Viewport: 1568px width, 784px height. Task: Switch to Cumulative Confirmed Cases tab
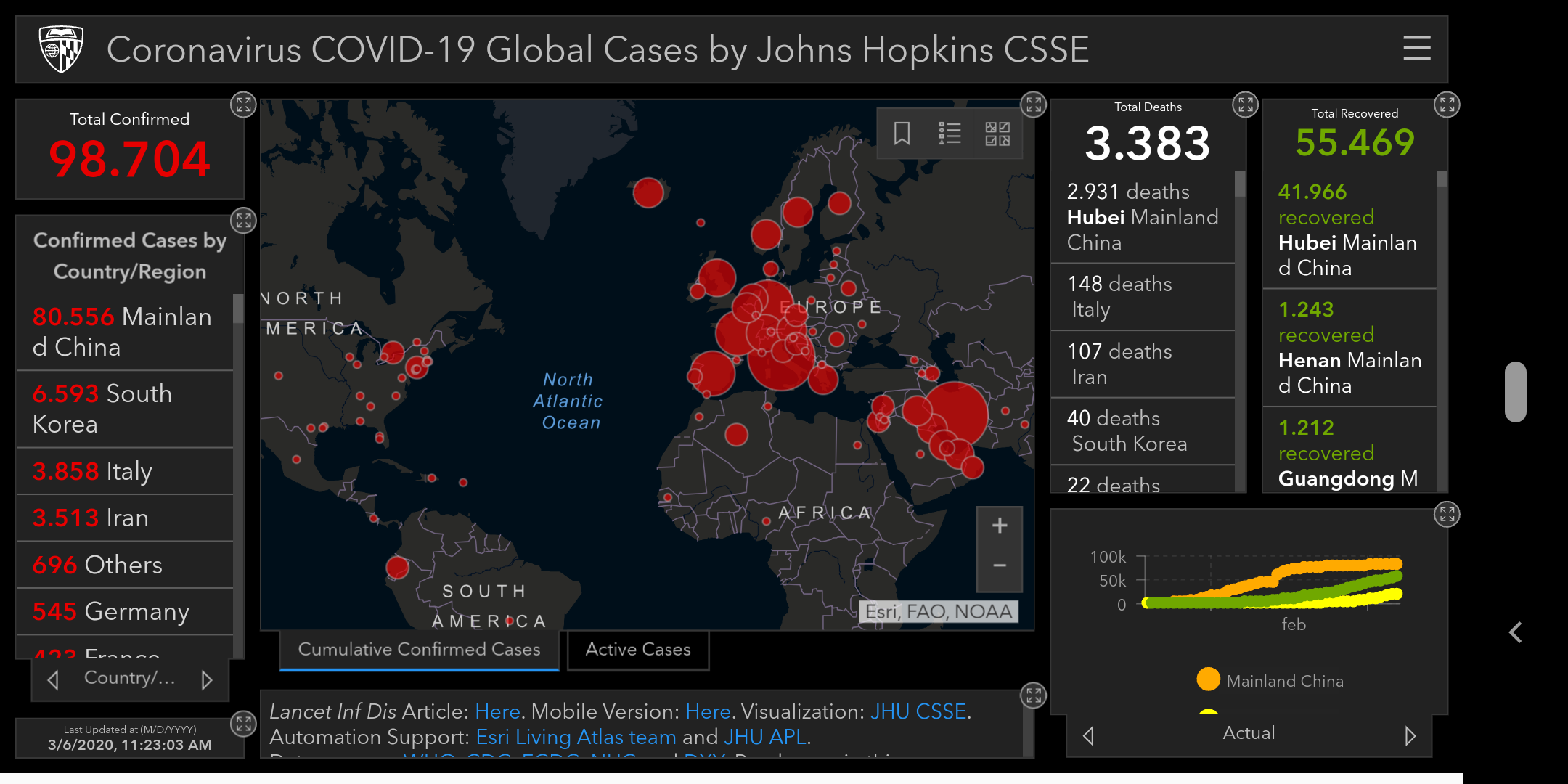coord(419,649)
